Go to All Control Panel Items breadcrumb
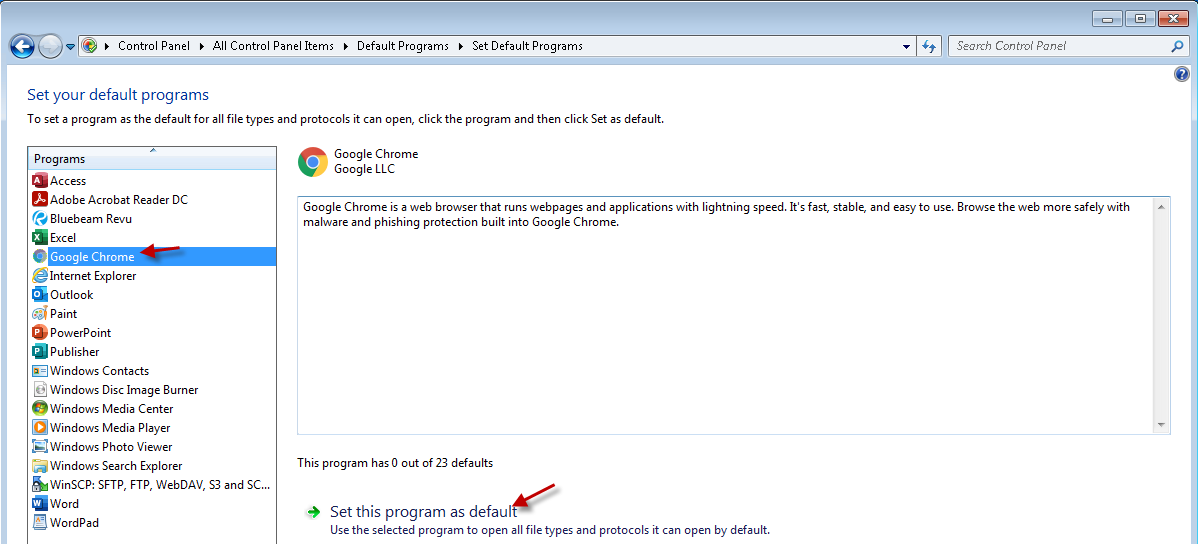This screenshot has width=1198, height=544. [274, 46]
